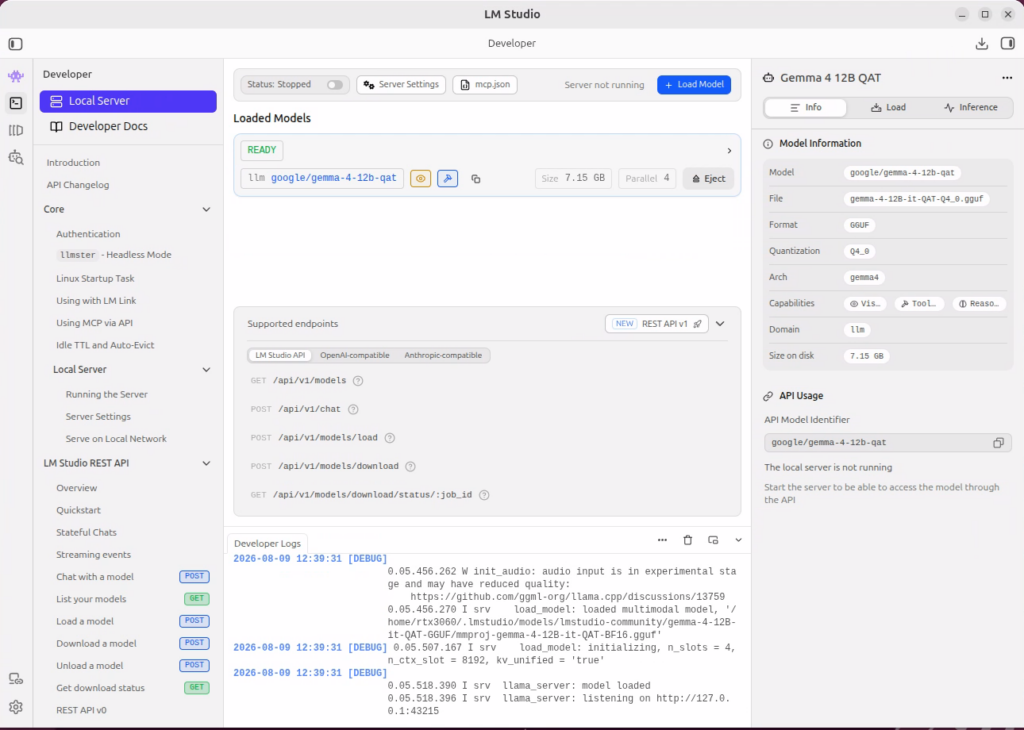Open the Introduction docs page
The height and width of the screenshot is (730, 1024).
(73, 163)
